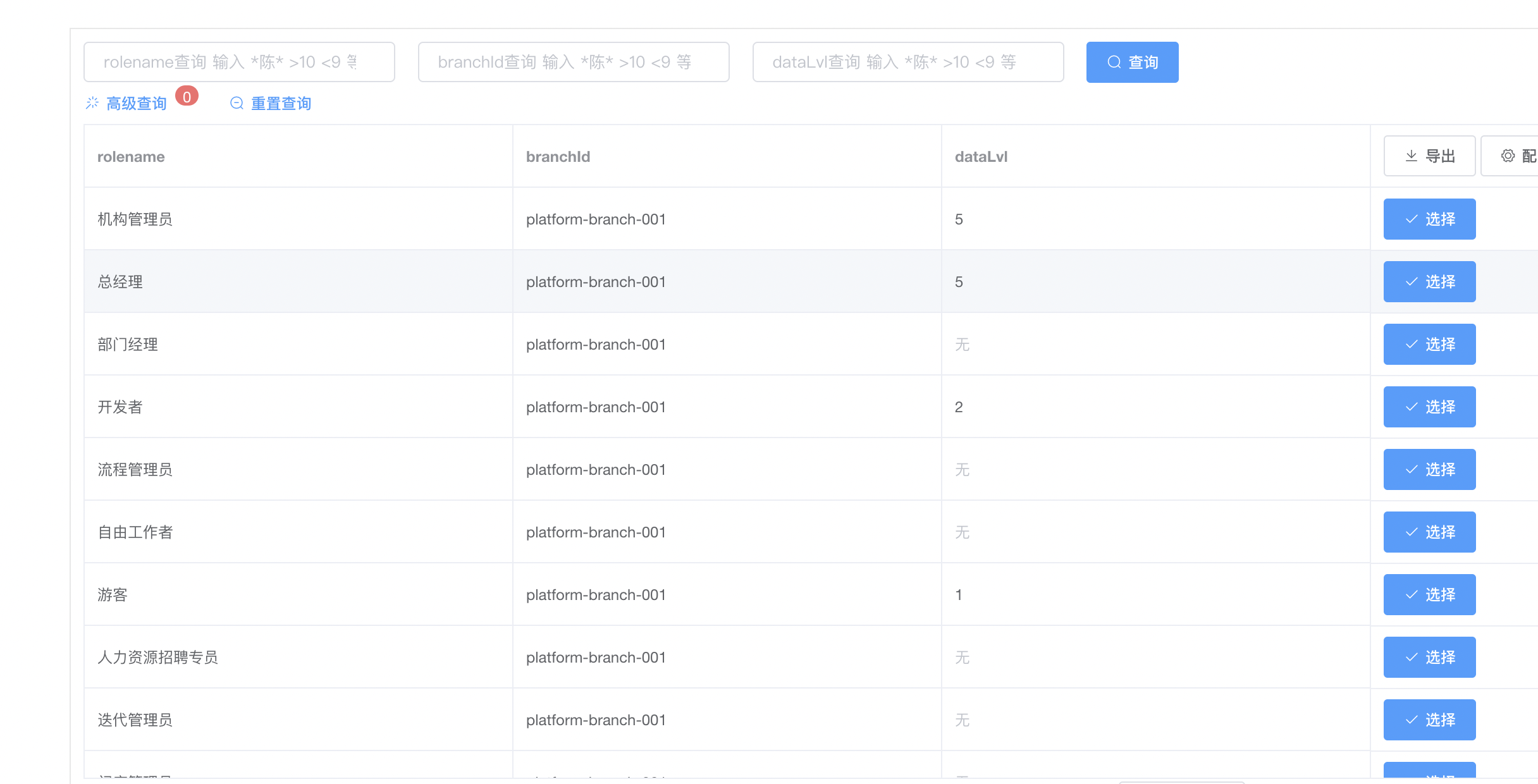
Task: Focus the dataLvl query input field
Action: pos(908,62)
